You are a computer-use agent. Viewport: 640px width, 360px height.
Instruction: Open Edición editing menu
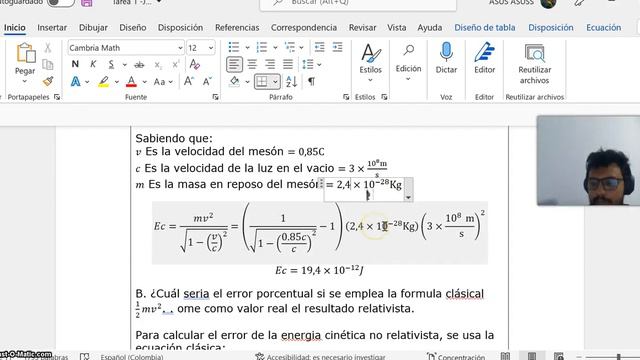(408, 62)
